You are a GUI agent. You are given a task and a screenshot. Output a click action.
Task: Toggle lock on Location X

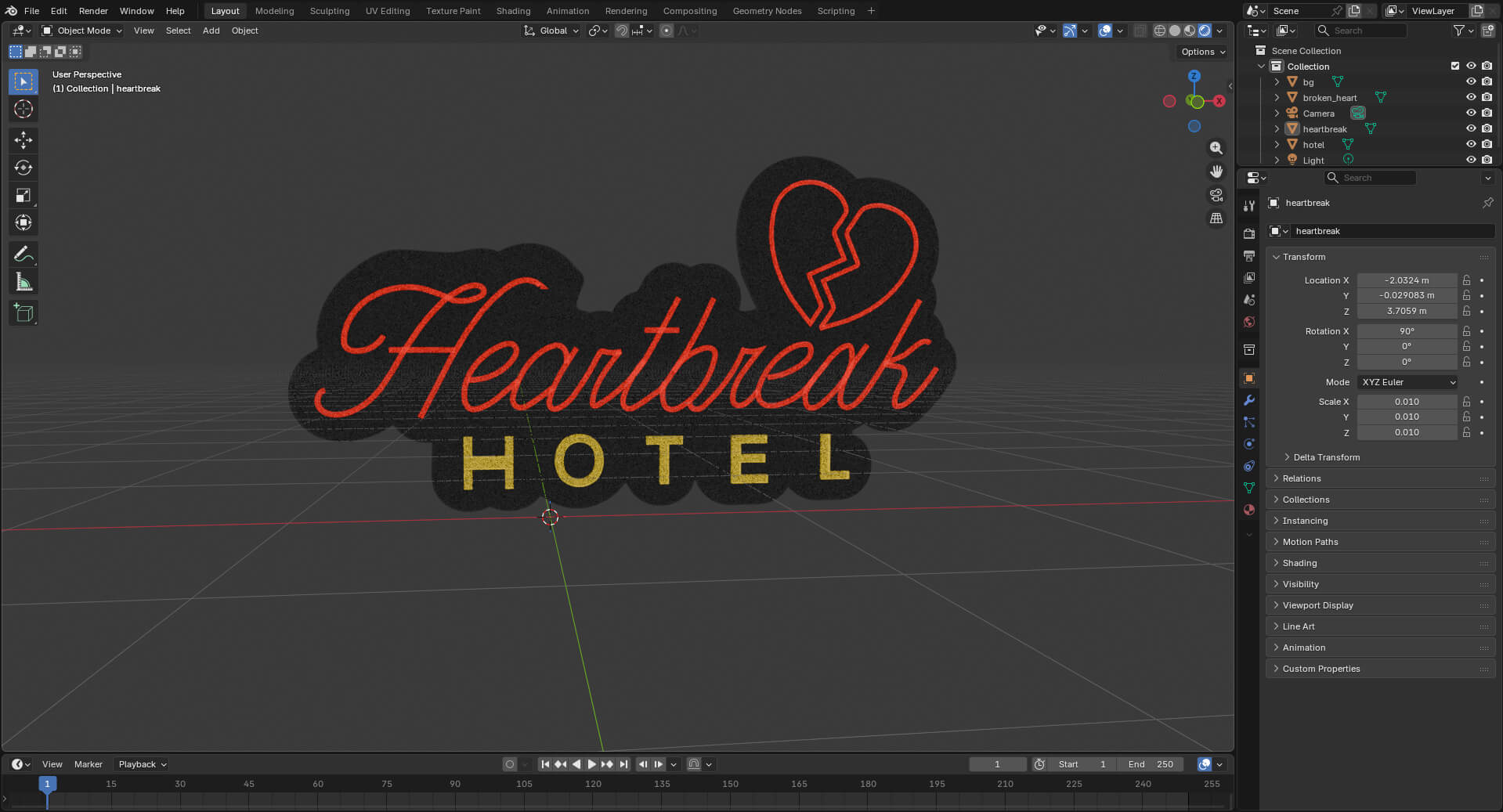[1466, 280]
